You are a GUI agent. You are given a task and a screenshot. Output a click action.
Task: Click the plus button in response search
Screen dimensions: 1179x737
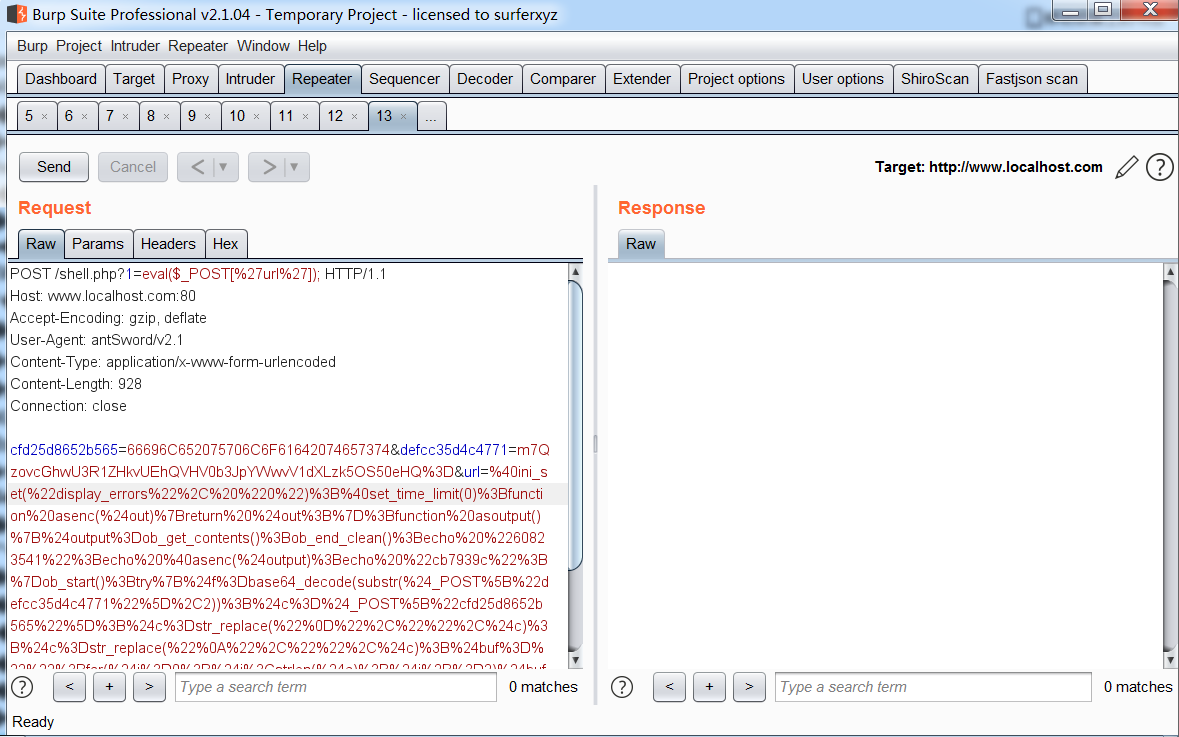709,687
